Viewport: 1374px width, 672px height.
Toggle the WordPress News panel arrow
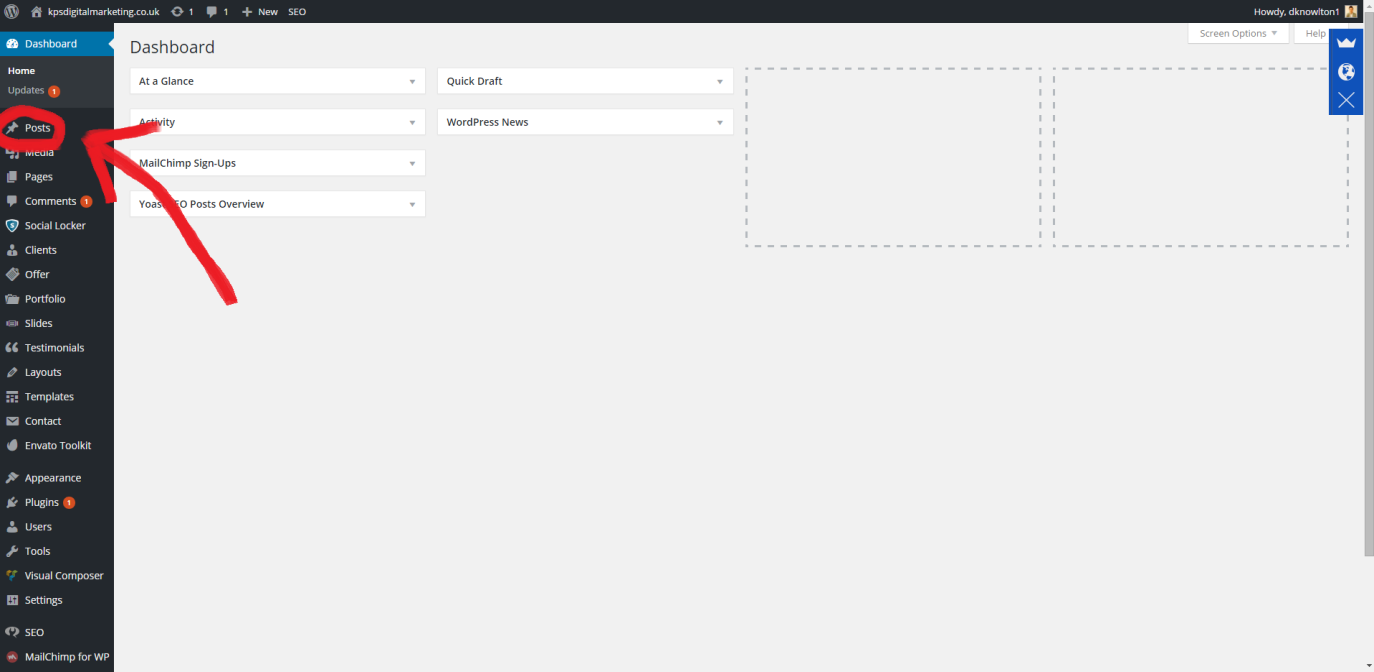point(719,123)
